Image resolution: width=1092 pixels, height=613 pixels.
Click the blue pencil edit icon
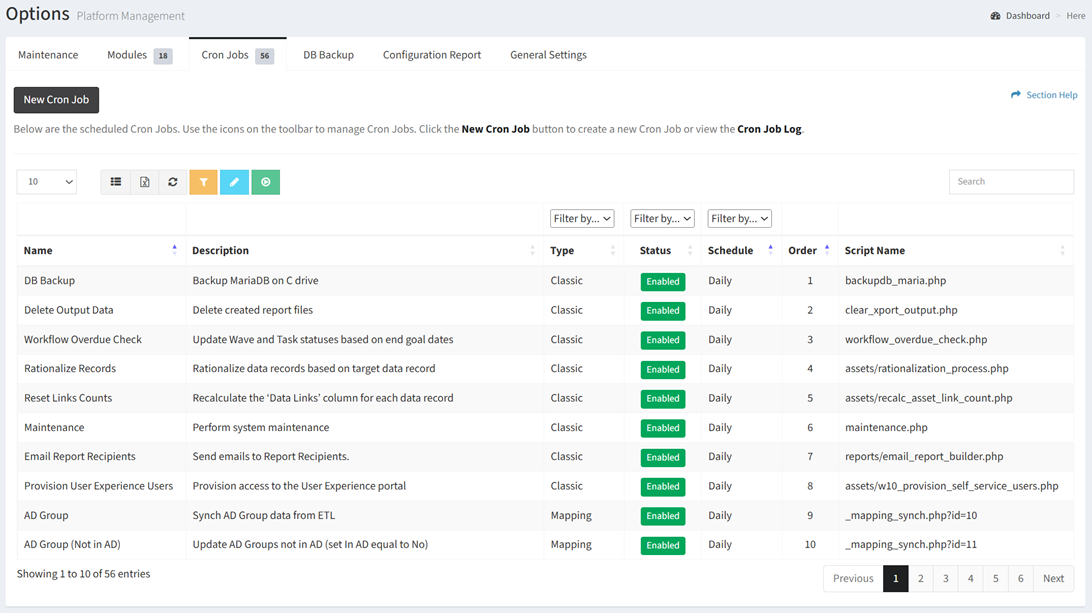(234, 182)
